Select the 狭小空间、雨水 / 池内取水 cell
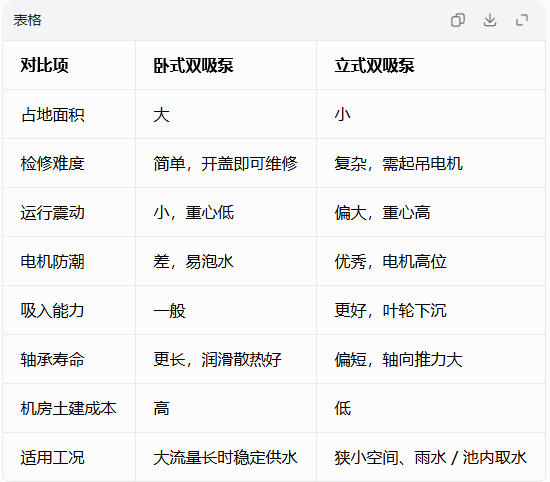550x482 pixels. tap(431, 457)
